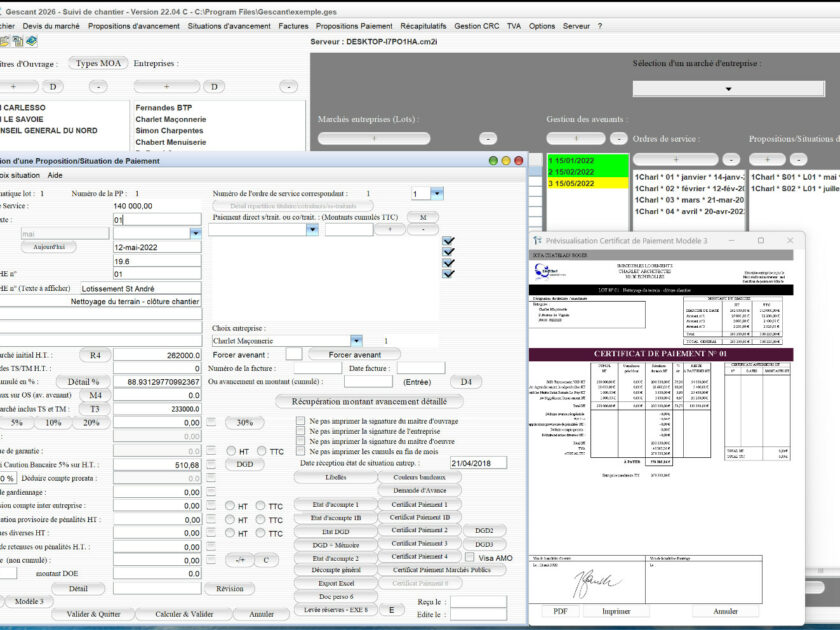Click the Certificat Paiement 3 button
This screenshot has width=840, height=630.
(419, 543)
